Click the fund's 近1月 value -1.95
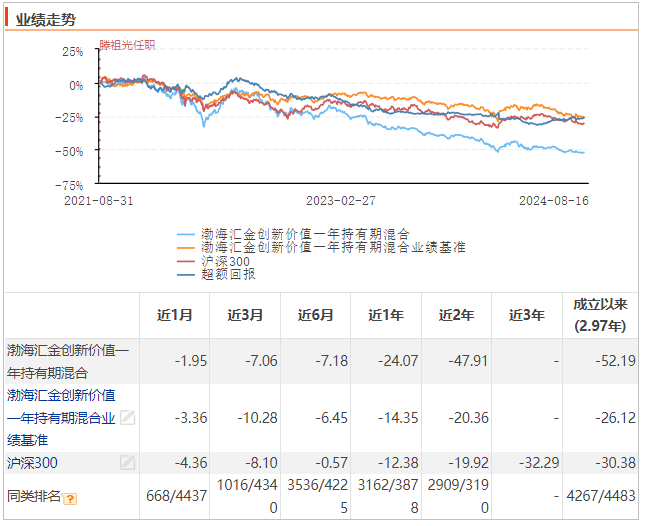 coord(191,361)
